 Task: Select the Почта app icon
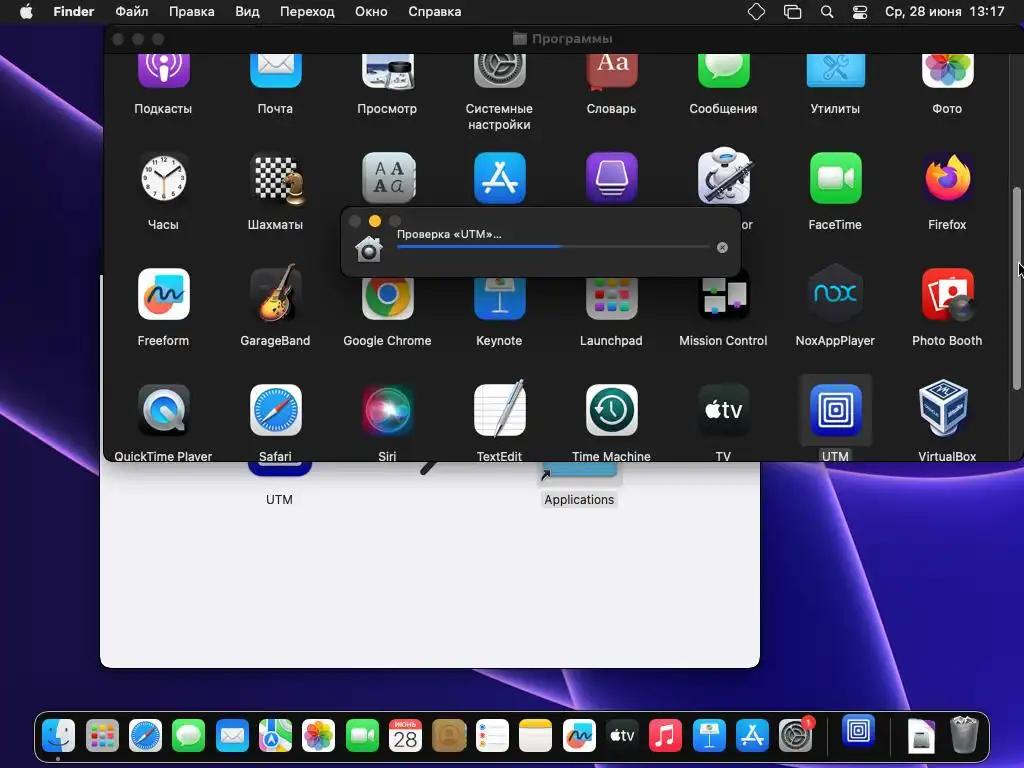(x=276, y=71)
